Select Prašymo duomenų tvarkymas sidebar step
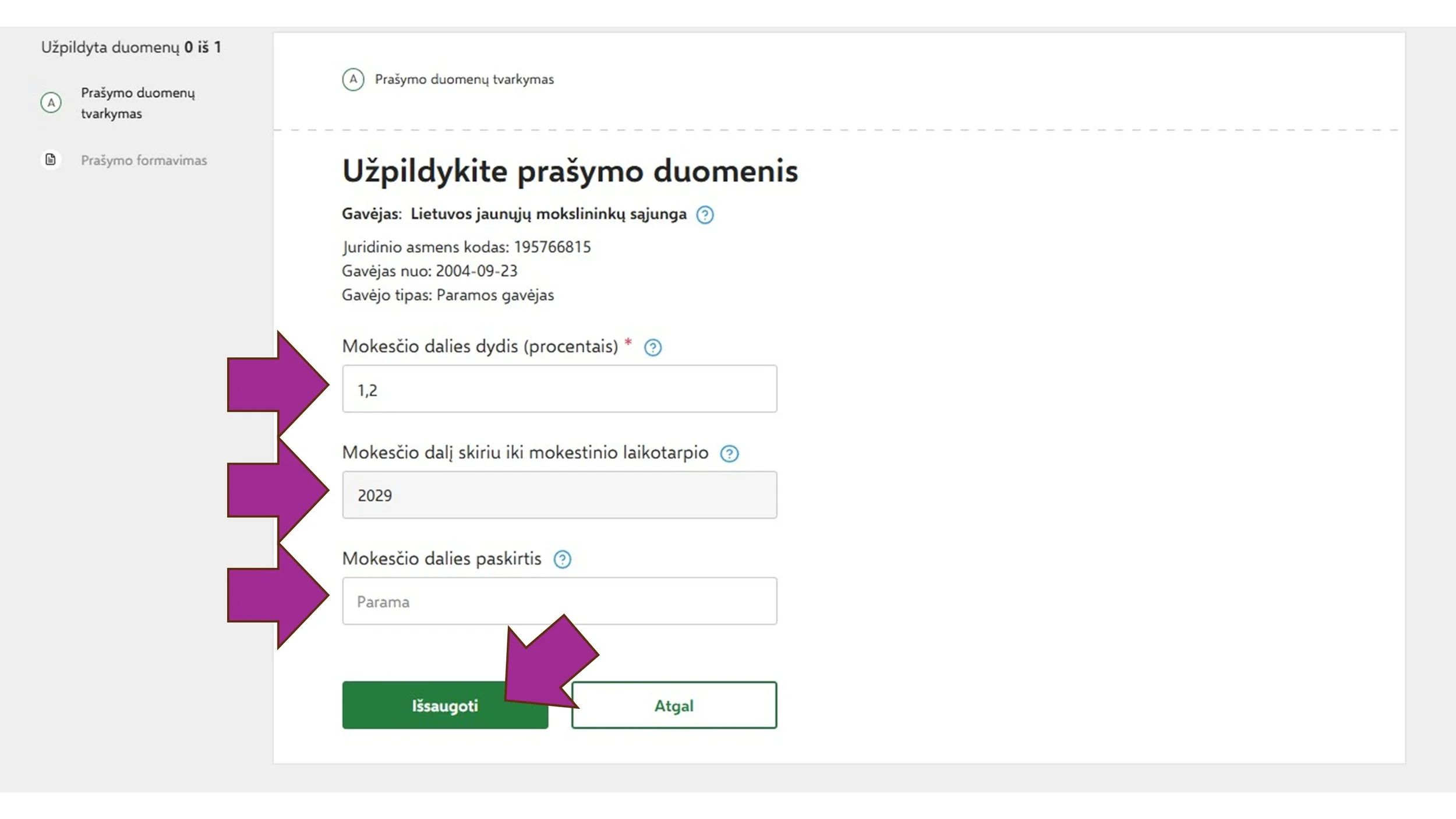Screen dimensions: 1456x819 [137, 103]
